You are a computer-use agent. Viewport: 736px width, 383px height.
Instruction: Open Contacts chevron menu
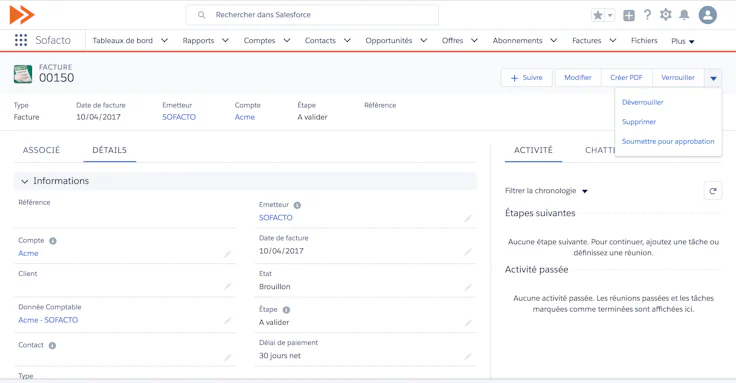pyautogui.click(x=347, y=40)
